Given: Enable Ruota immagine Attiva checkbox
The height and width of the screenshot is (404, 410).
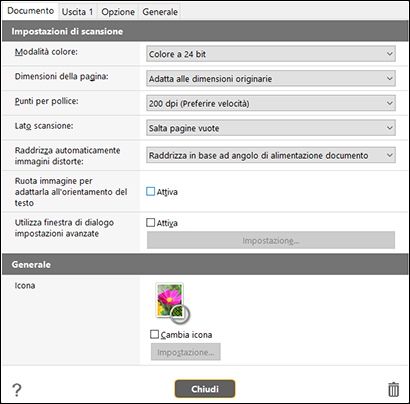Looking at the screenshot, I should 151,192.
